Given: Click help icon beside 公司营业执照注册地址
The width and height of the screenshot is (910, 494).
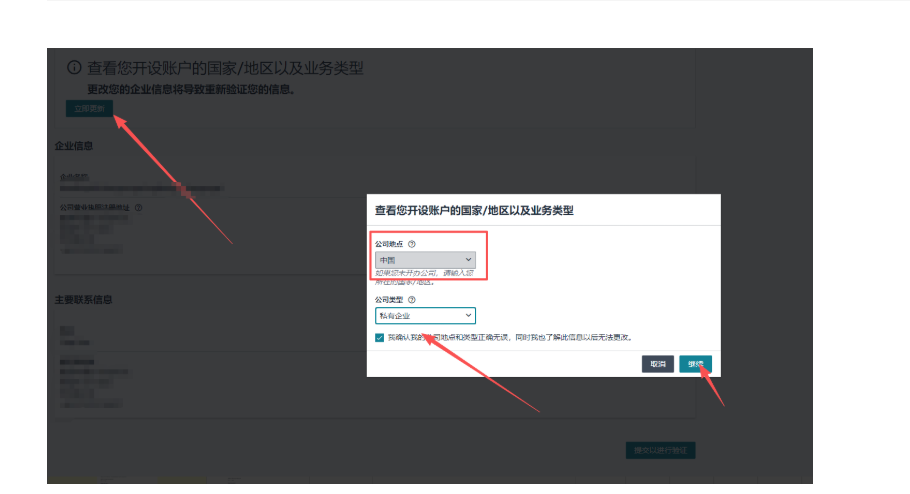Looking at the screenshot, I should coord(139,208).
